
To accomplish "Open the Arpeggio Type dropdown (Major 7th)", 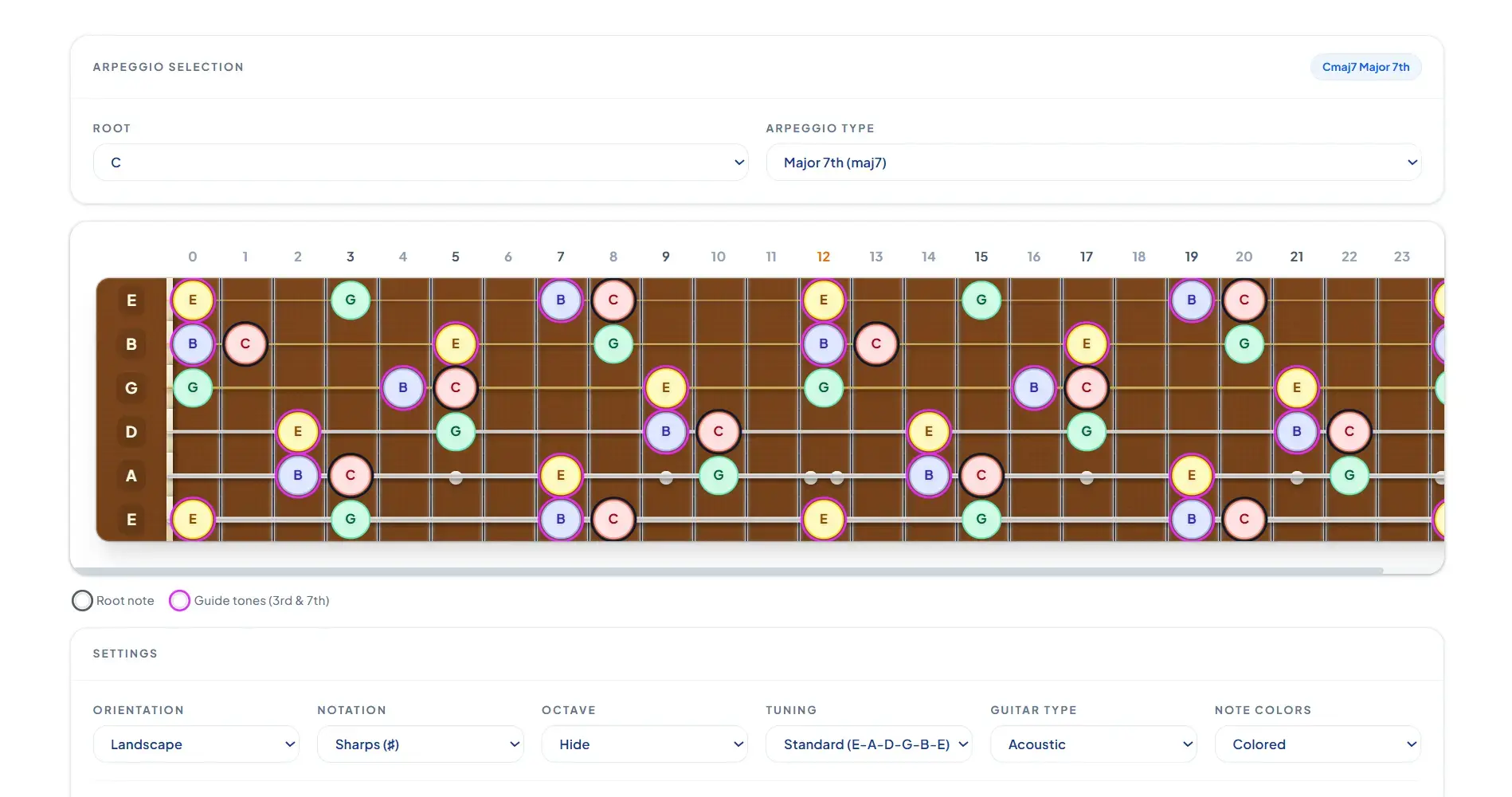I will [1094, 163].
